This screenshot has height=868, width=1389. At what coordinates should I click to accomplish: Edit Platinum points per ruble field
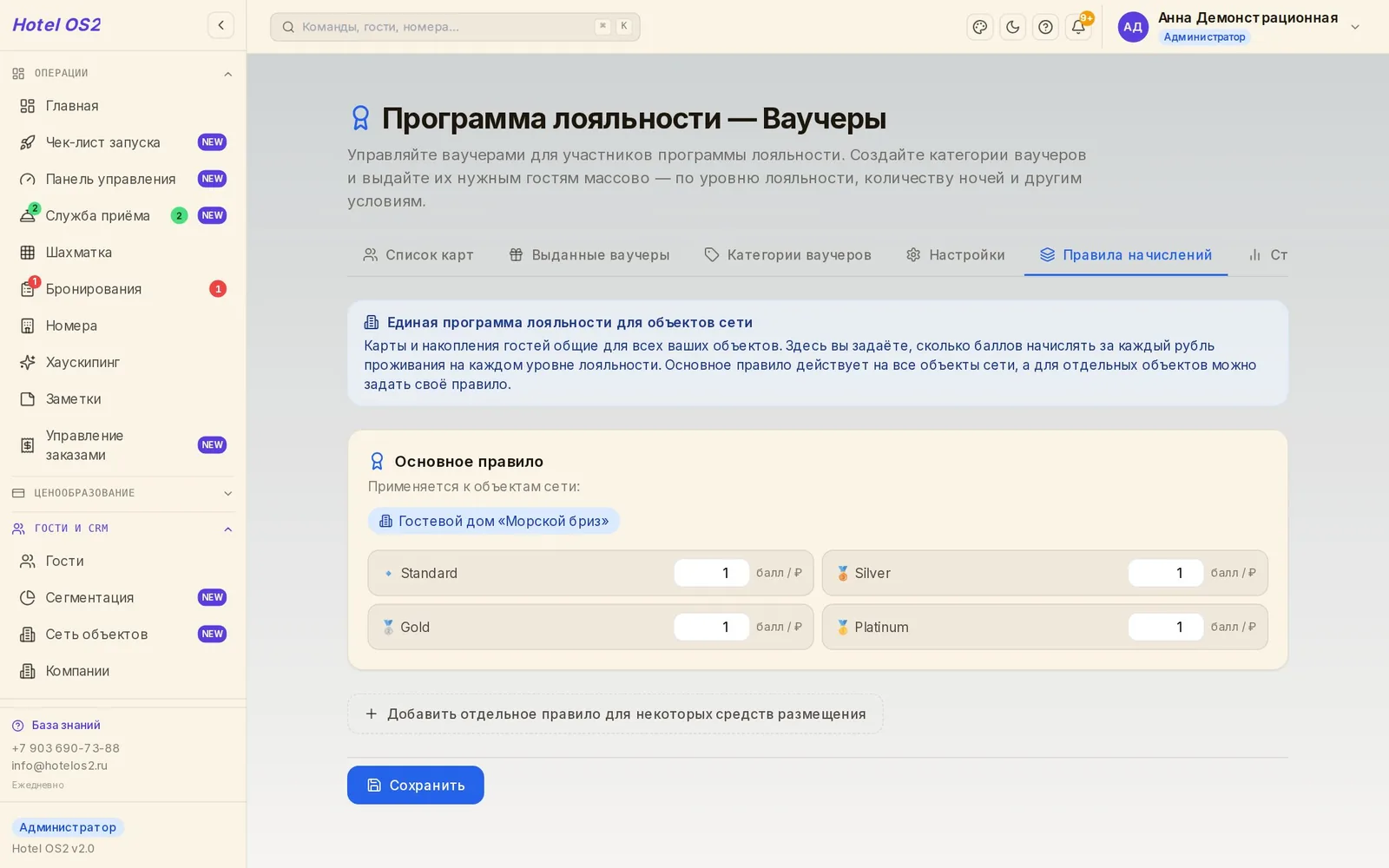click(x=1165, y=627)
